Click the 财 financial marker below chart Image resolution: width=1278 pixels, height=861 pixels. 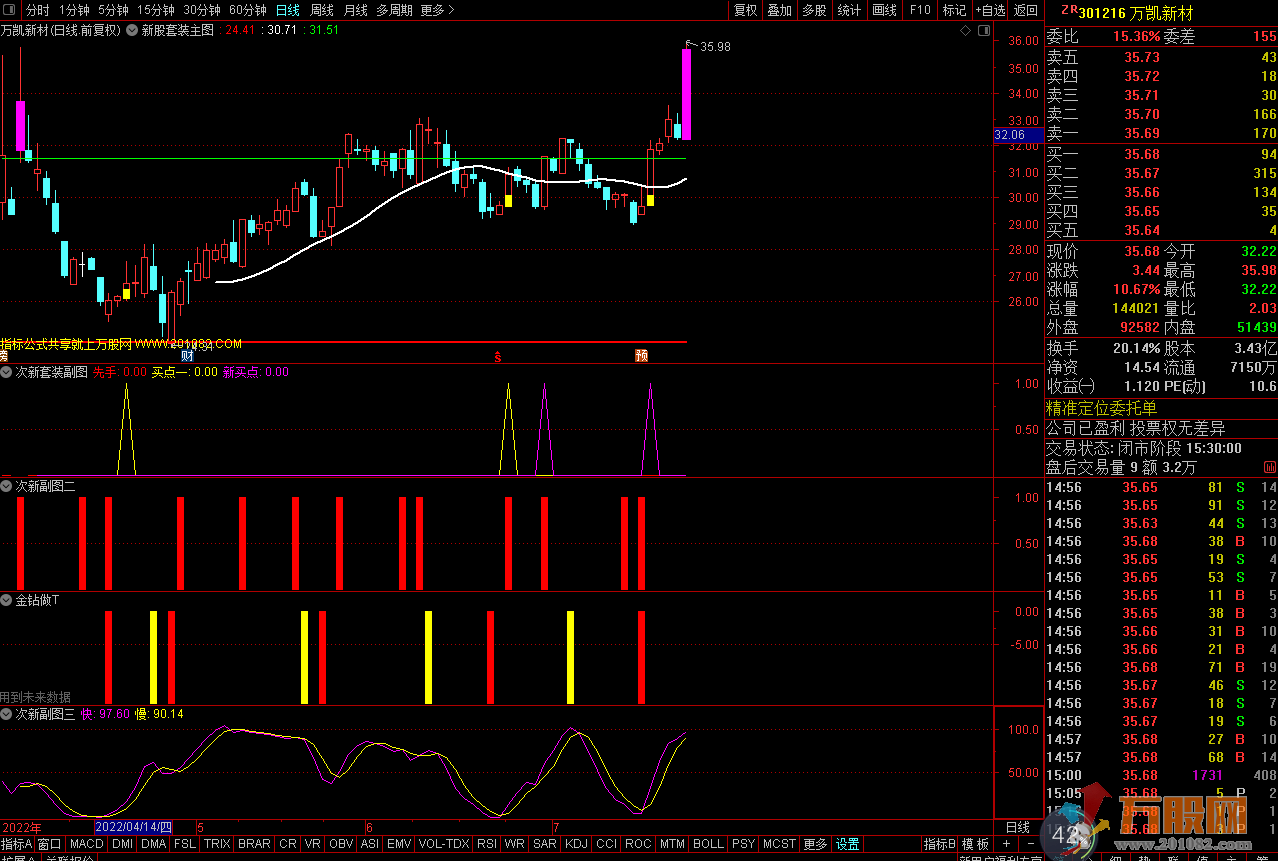point(187,356)
